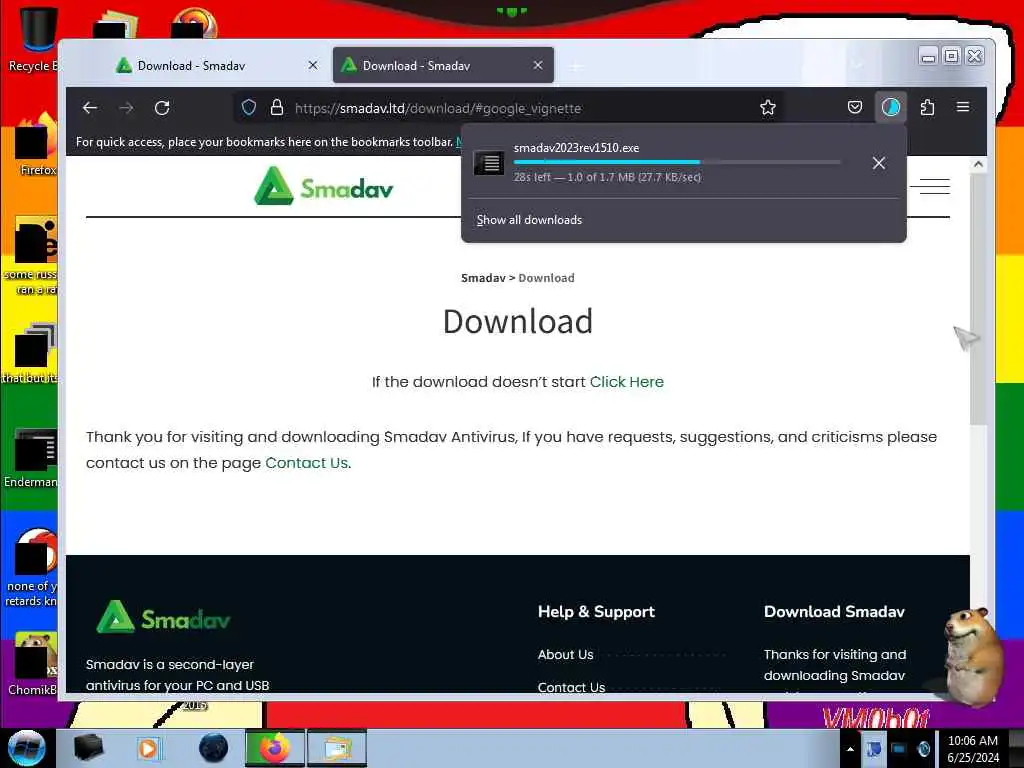Open the extensions puzzle-piece icon
Viewport: 1024px width, 768px height.
[x=927, y=107]
